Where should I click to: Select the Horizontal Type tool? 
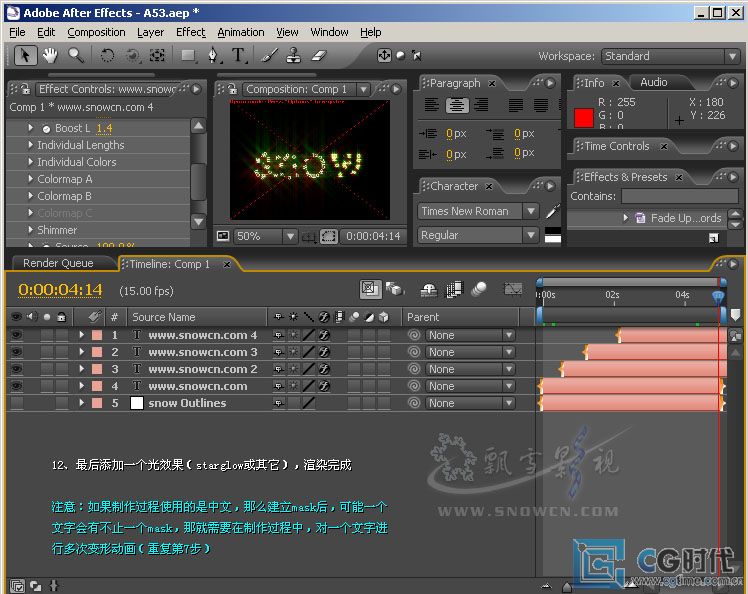click(239, 56)
